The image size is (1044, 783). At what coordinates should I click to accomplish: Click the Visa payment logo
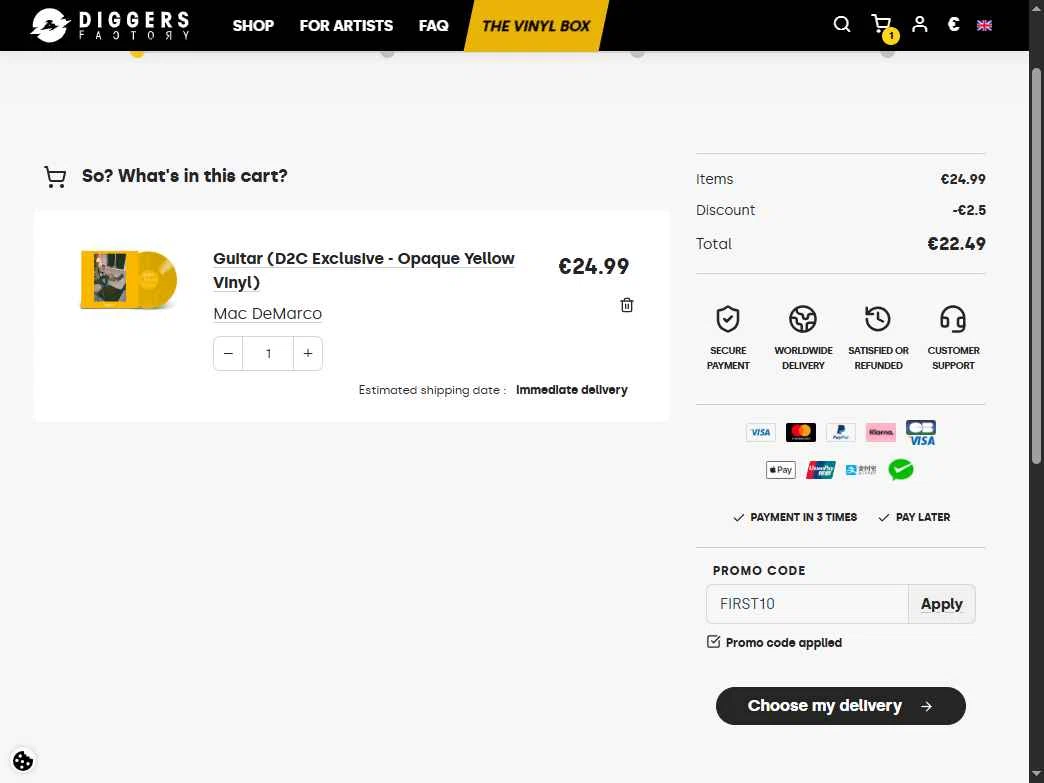(760, 432)
